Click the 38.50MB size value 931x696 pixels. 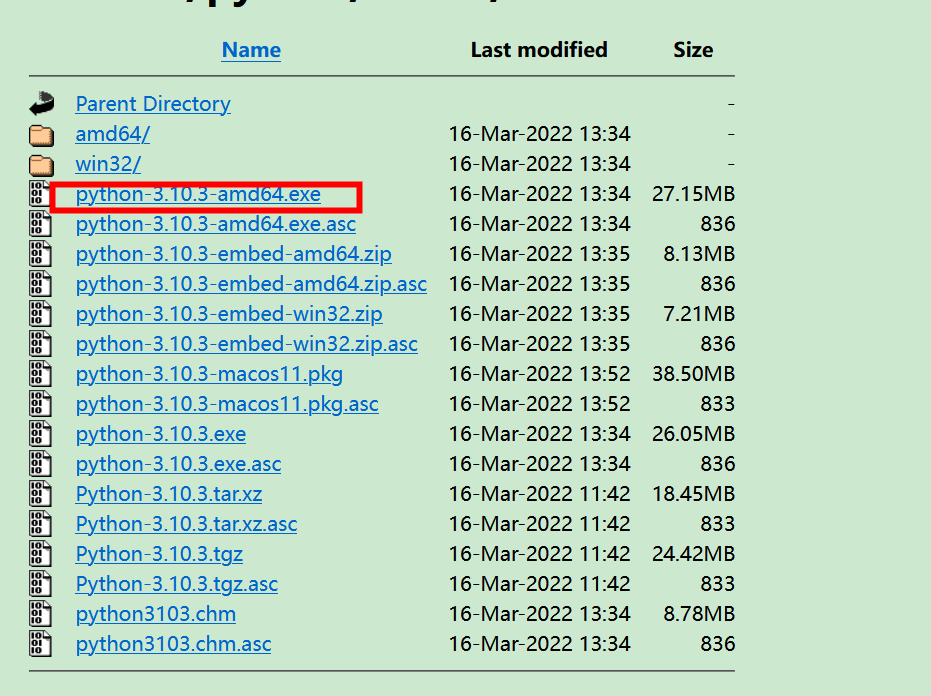pyautogui.click(x=694, y=374)
